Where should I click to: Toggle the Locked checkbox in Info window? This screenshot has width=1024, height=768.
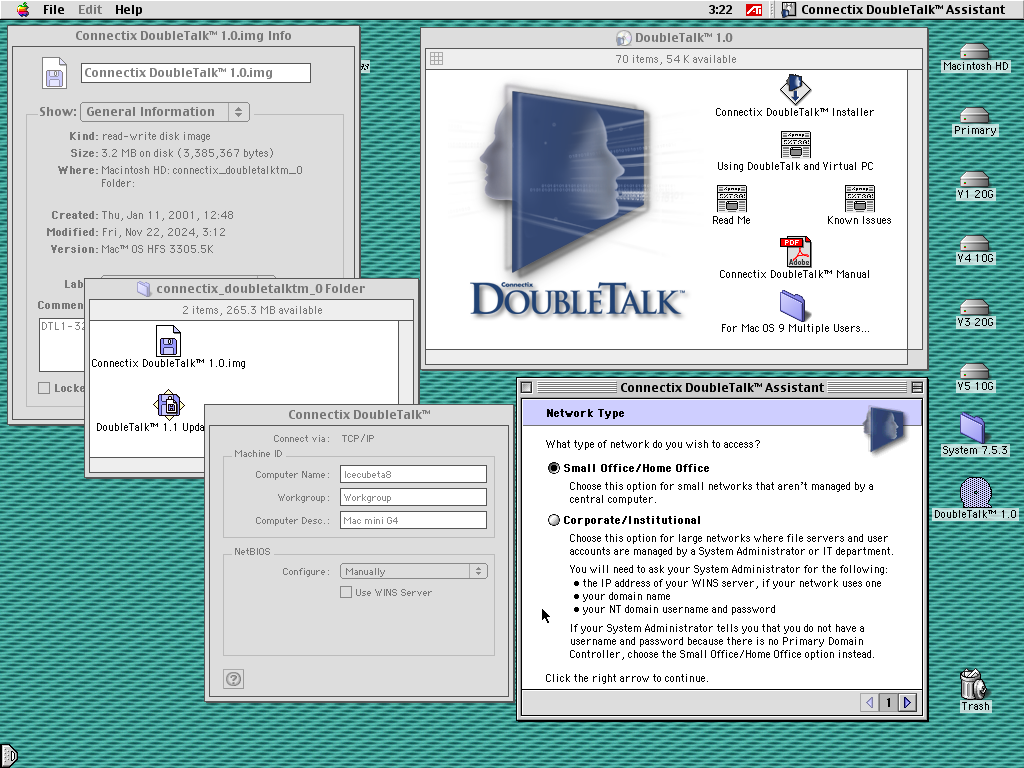click(x=44, y=388)
